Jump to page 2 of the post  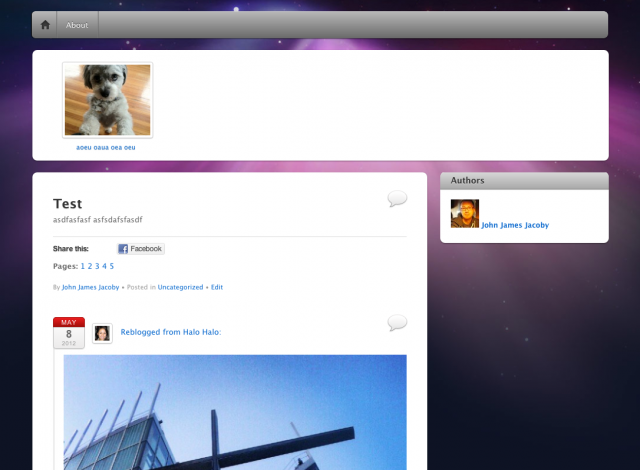pyautogui.click(x=90, y=267)
